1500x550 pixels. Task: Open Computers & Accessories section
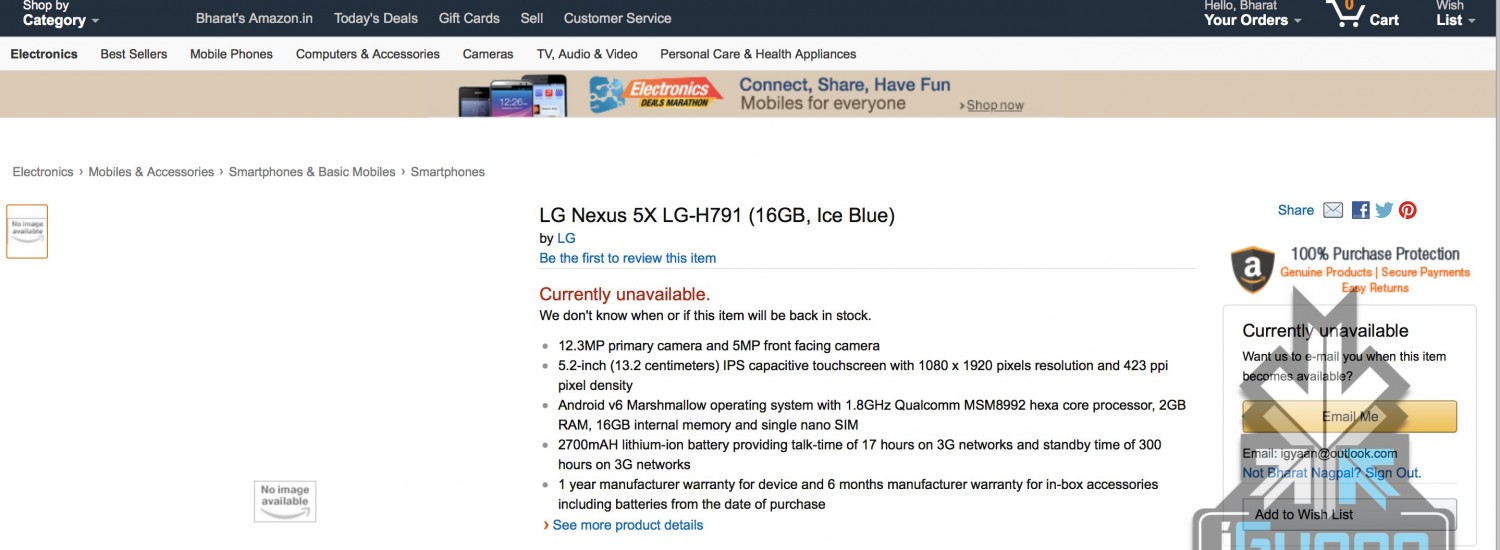(x=367, y=54)
